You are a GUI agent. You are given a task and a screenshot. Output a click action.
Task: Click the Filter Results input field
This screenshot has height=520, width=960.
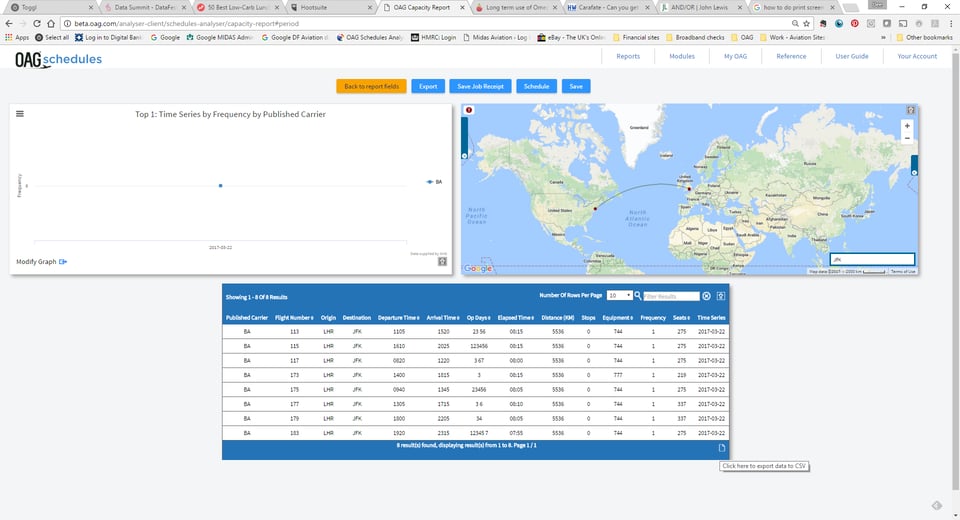point(671,296)
